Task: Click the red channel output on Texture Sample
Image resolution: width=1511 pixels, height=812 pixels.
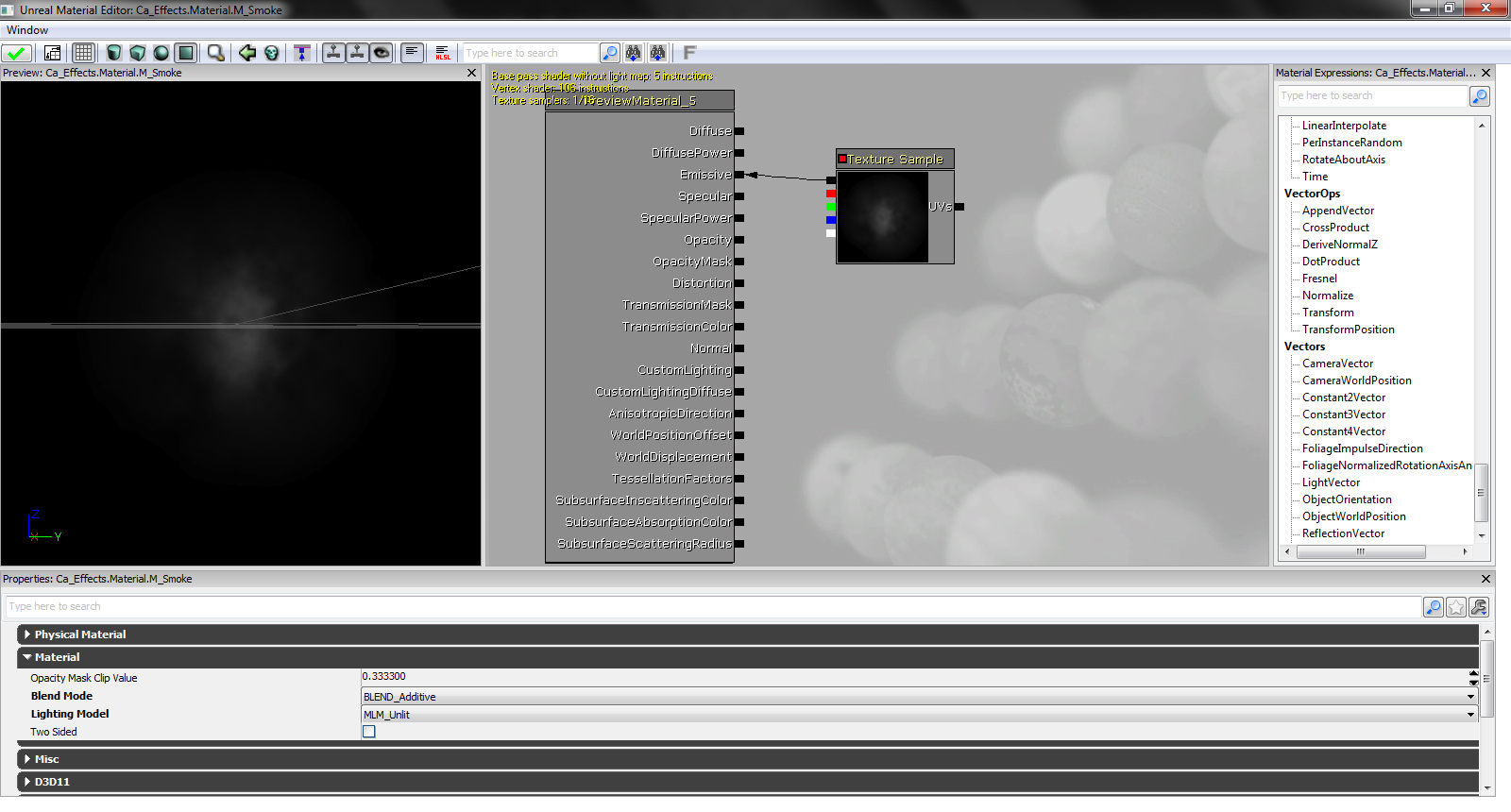Action: click(x=831, y=194)
